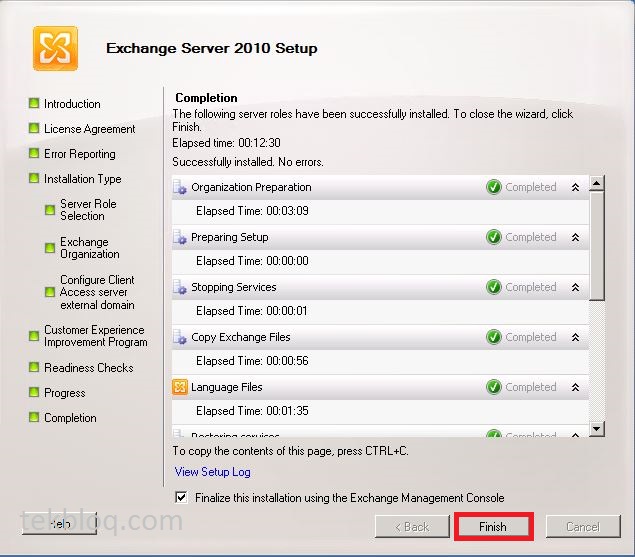Viewport: 635px width, 557px height.
Task: Select the Introduction step label
Action: click(72, 104)
